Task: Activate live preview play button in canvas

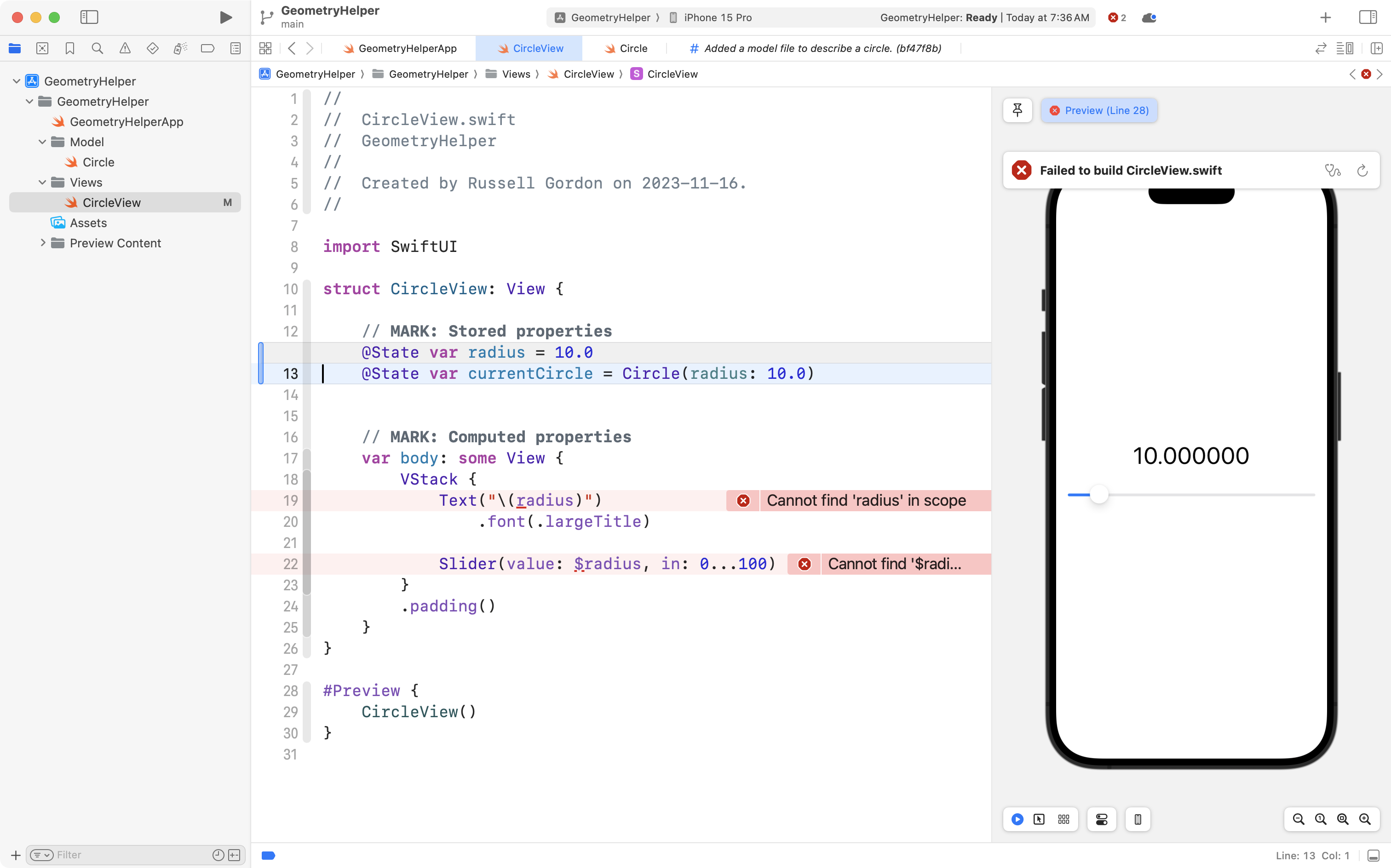Action: (1017, 819)
